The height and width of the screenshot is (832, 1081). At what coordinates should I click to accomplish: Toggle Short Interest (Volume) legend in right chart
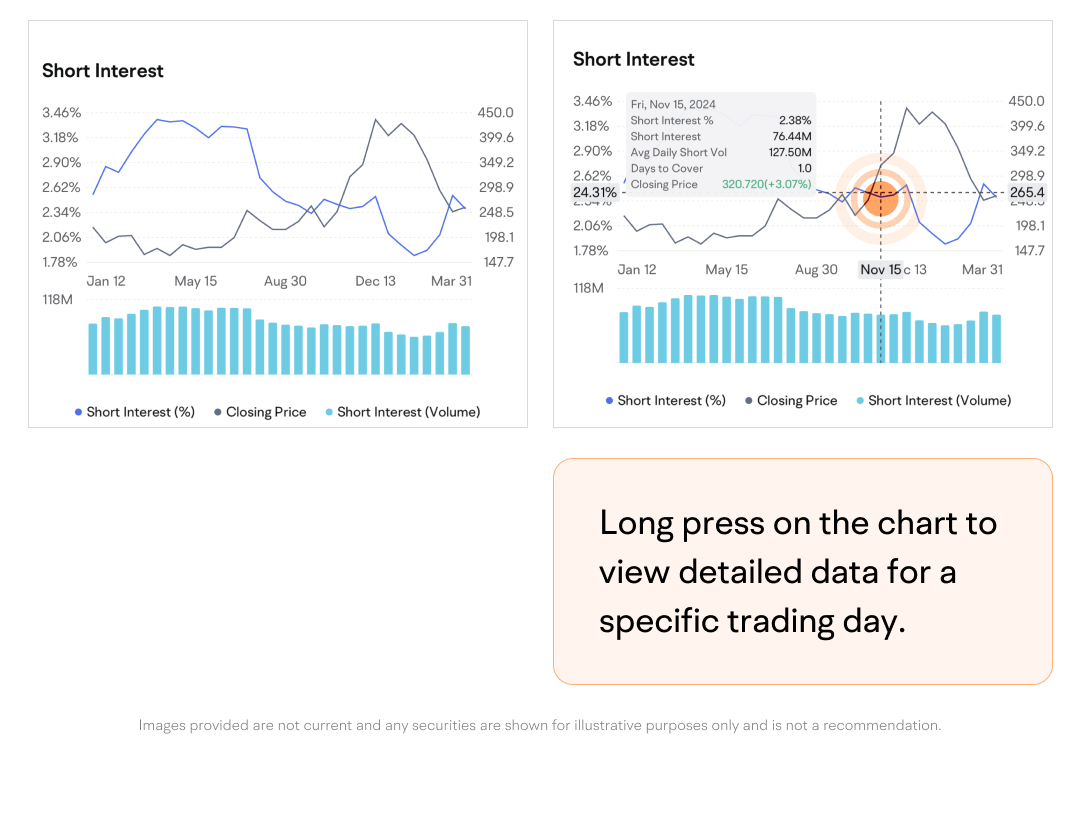933,400
